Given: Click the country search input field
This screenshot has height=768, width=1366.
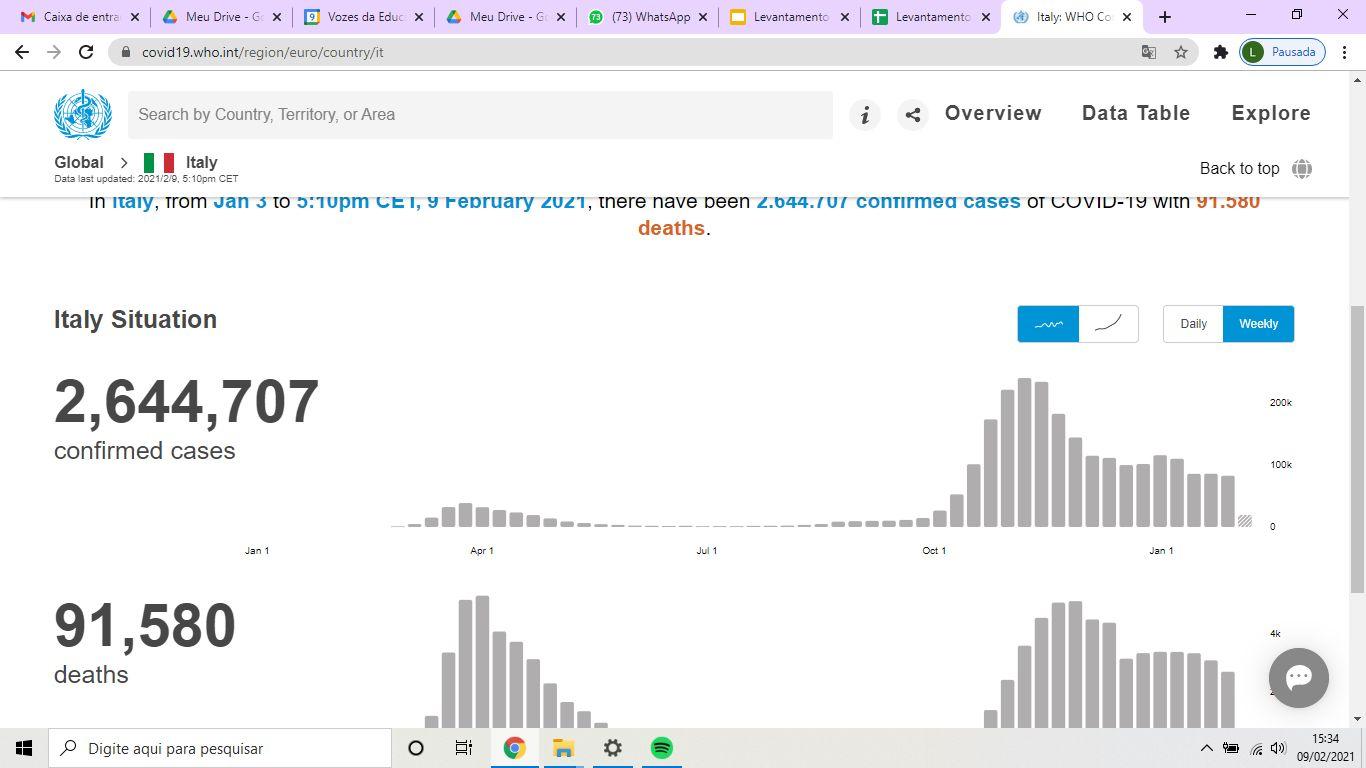Looking at the screenshot, I should (x=480, y=115).
